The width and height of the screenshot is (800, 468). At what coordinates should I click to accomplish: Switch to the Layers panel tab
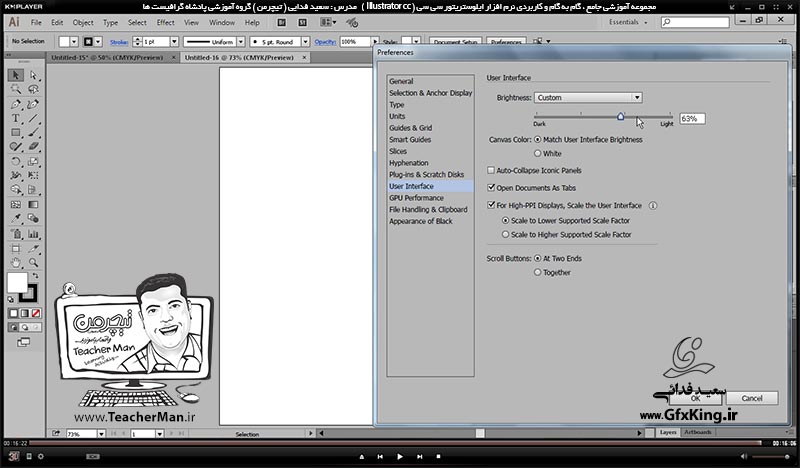point(668,432)
